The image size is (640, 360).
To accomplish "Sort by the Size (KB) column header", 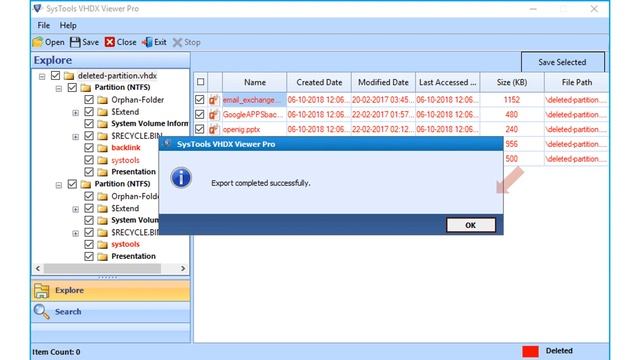I will (x=512, y=82).
